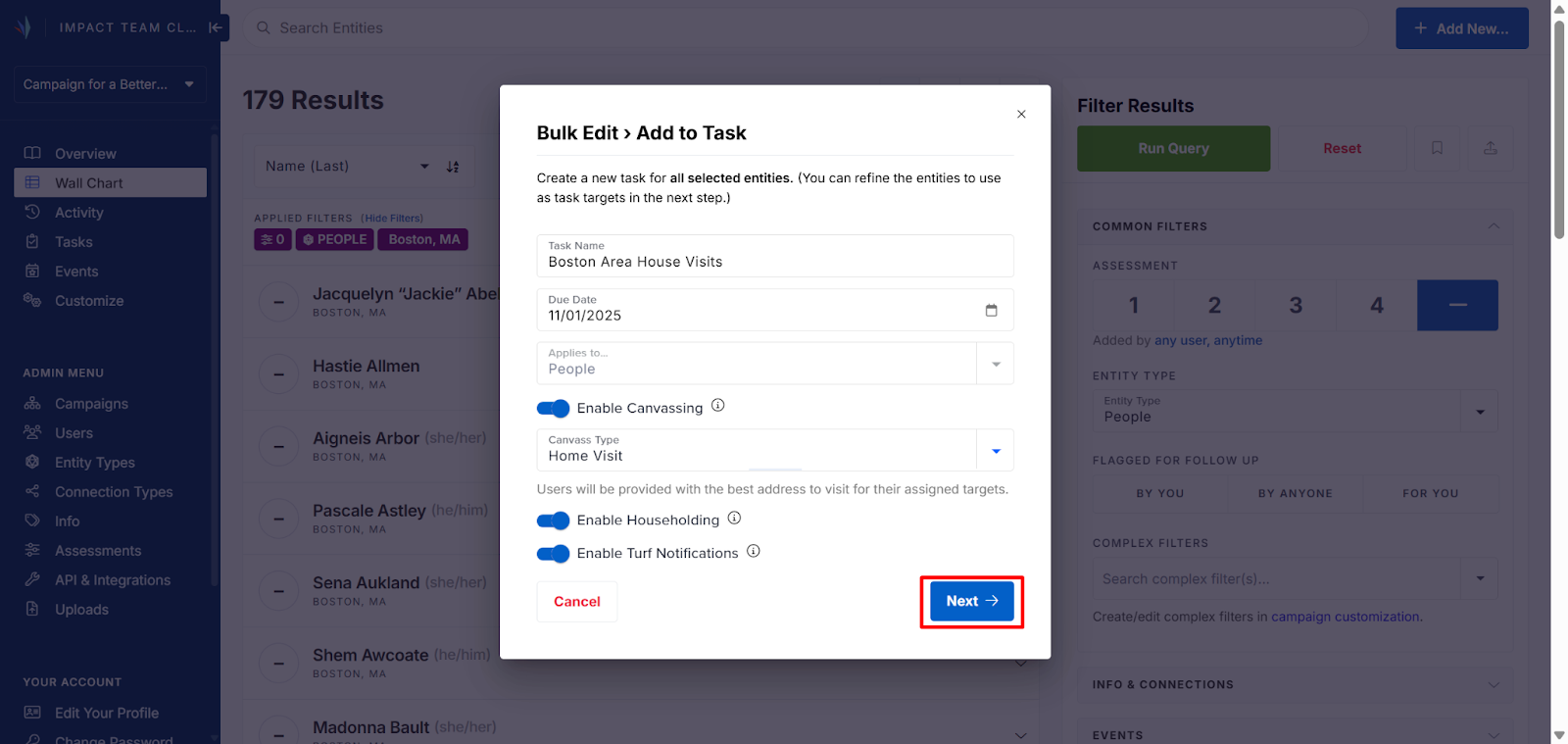Click the Campaigns icon in admin menu

coord(32,403)
